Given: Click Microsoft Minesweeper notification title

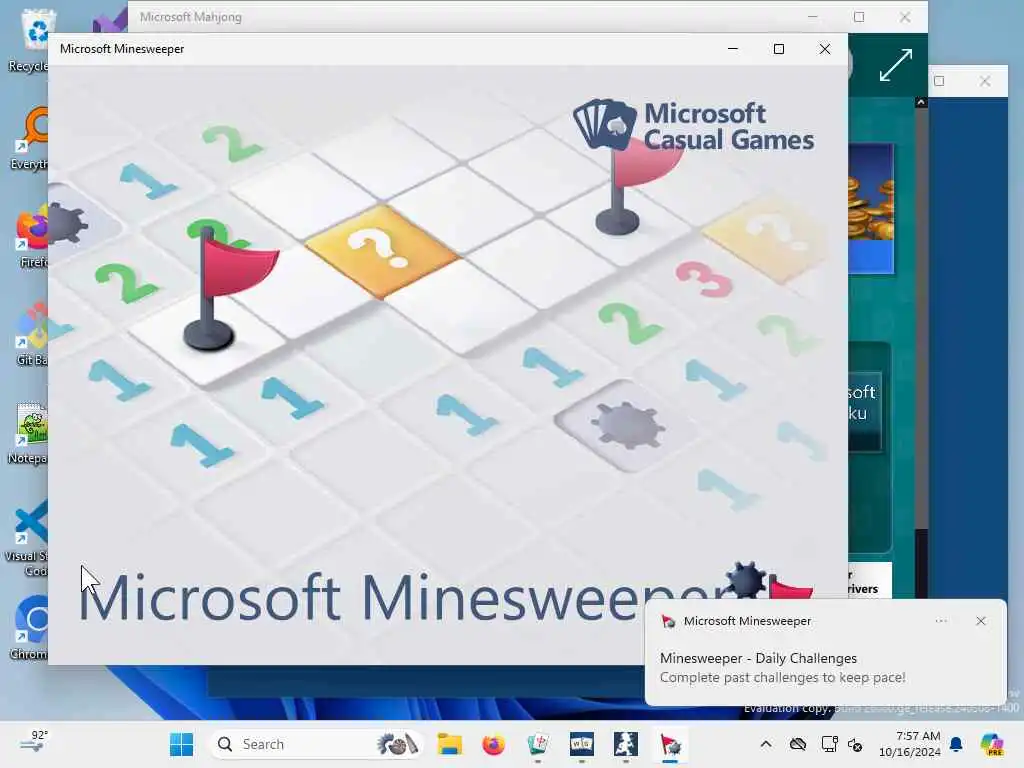Looking at the screenshot, I should pos(747,621).
